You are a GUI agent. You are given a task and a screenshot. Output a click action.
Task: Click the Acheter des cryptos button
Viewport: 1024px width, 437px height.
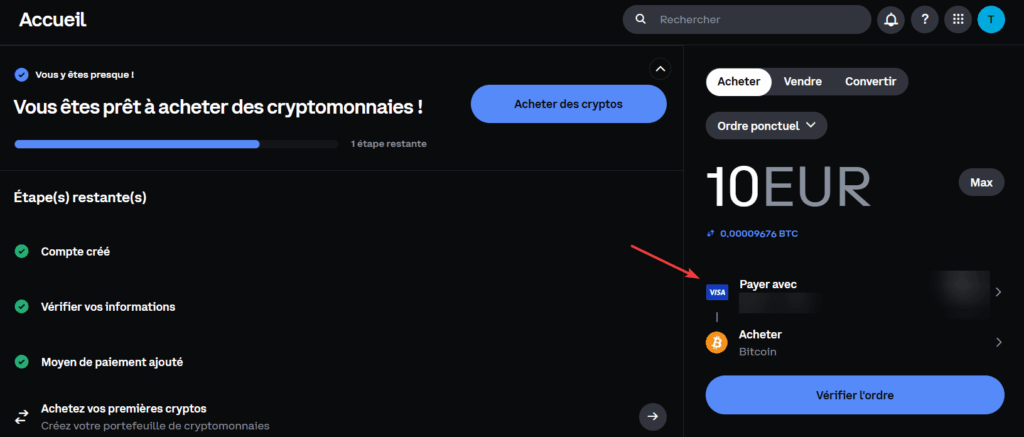pos(568,104)
